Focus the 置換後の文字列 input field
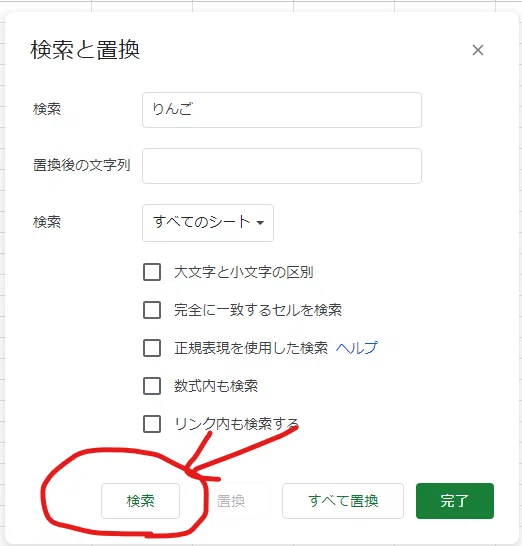 [282, 166]
